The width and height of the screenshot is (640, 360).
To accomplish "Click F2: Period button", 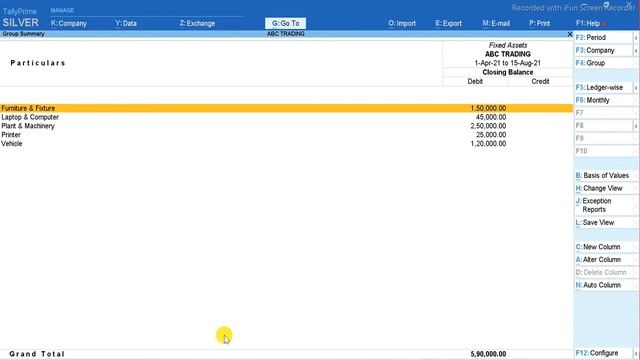I will [x=603, y=38].
